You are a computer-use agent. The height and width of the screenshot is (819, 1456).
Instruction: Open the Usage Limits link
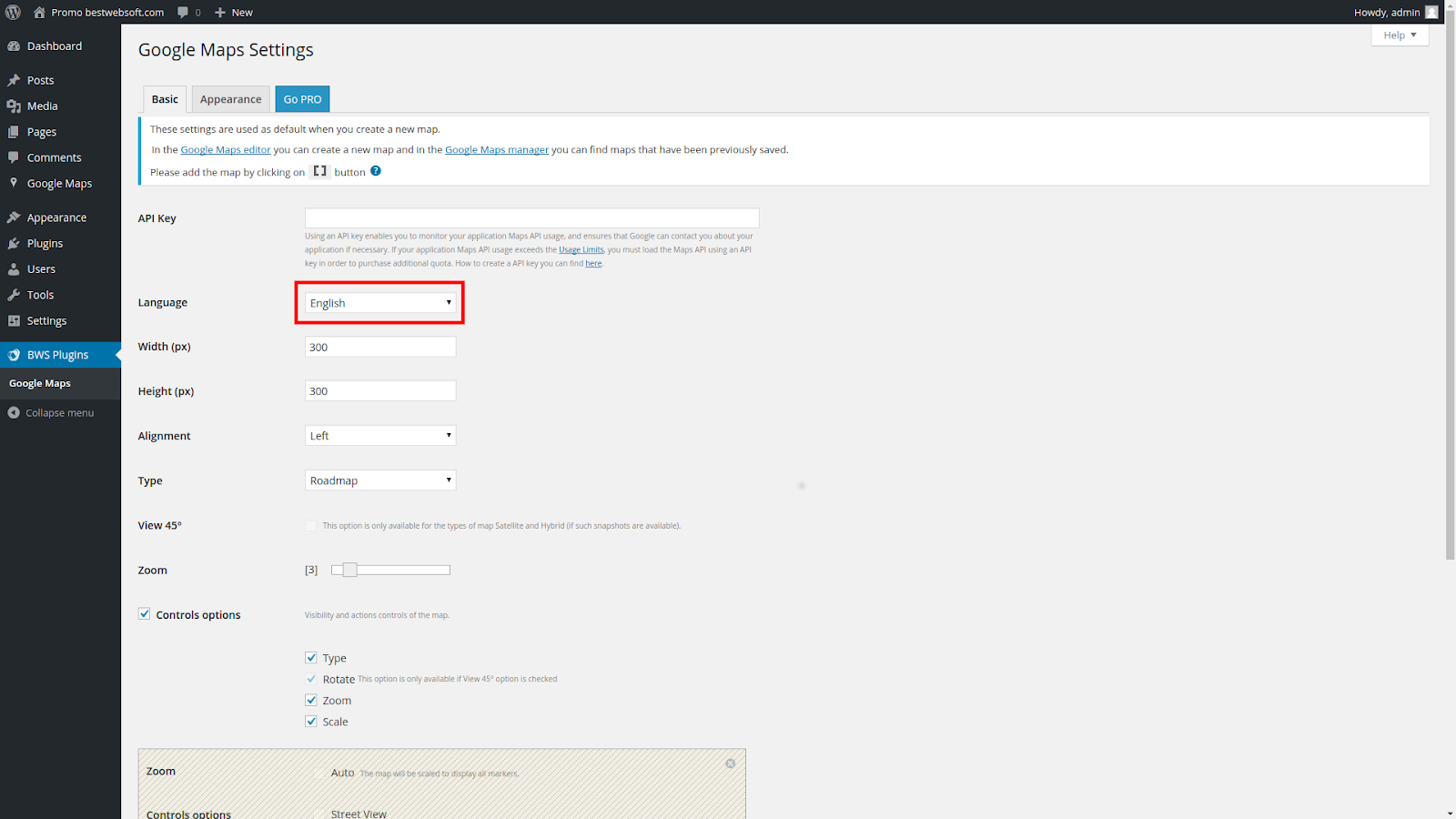coord(581,249)
